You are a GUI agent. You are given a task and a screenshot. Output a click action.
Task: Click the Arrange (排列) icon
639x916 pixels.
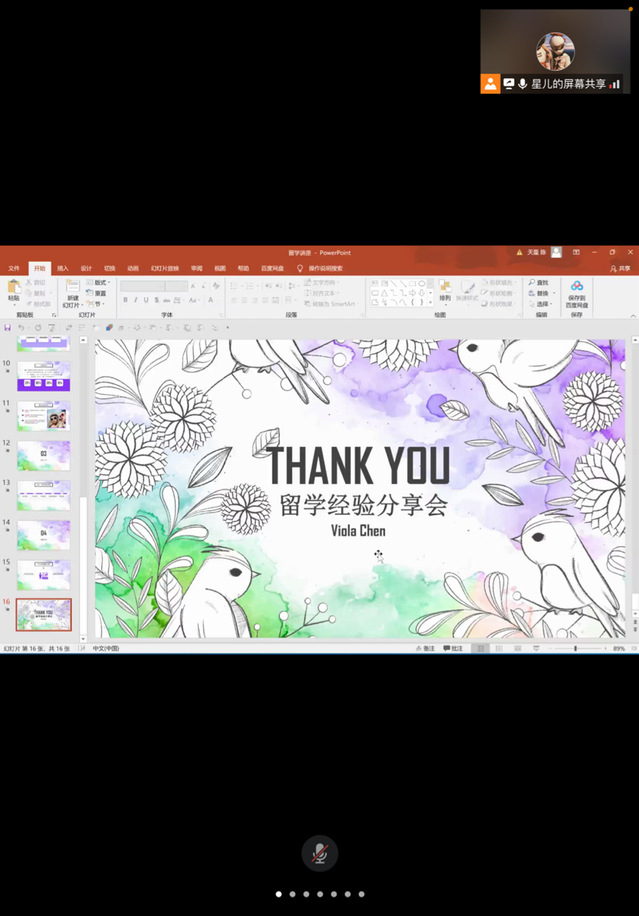click(445, 288)
